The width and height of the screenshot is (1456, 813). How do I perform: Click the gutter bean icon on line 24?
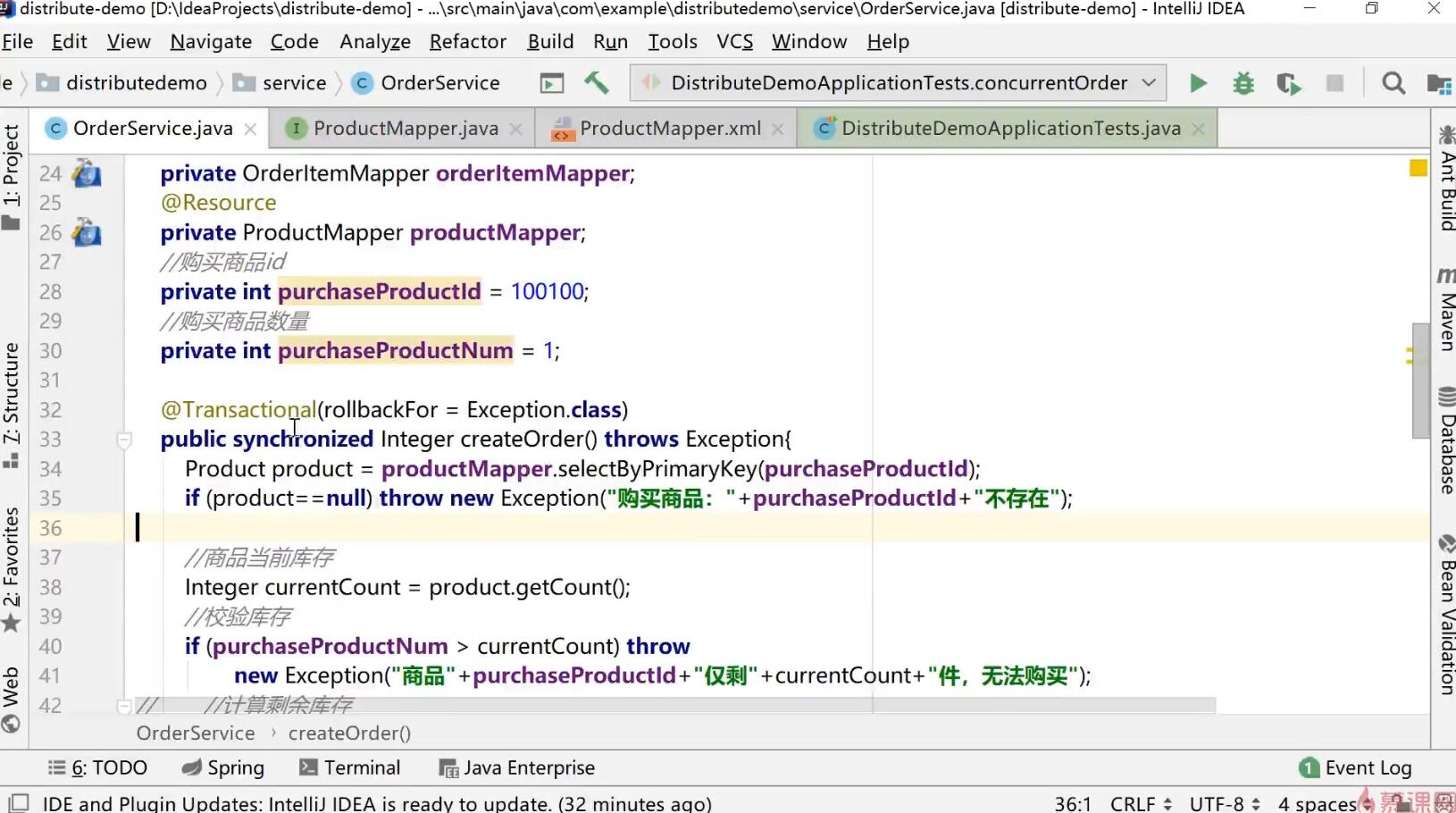87,173
